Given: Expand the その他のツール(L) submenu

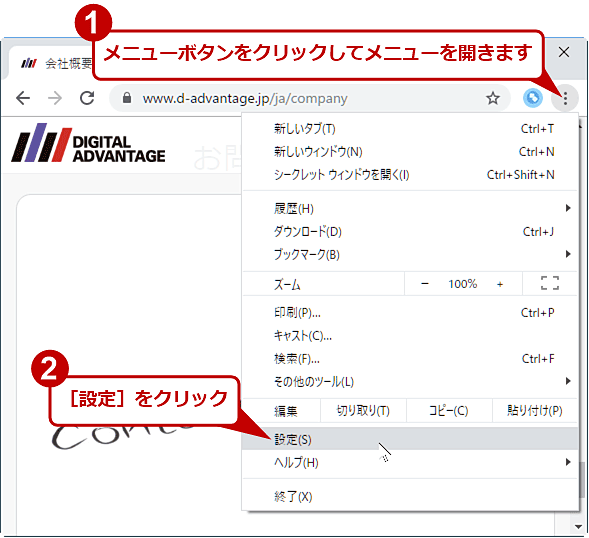Looking at the screenshot, I should pos(410,381).
